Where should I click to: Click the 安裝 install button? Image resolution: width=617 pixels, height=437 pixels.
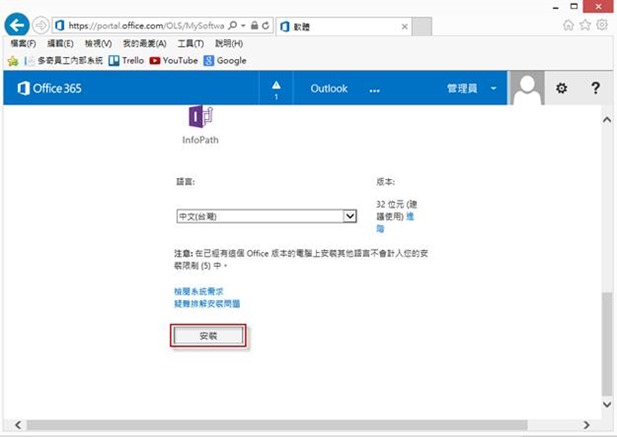pos(208,337)
